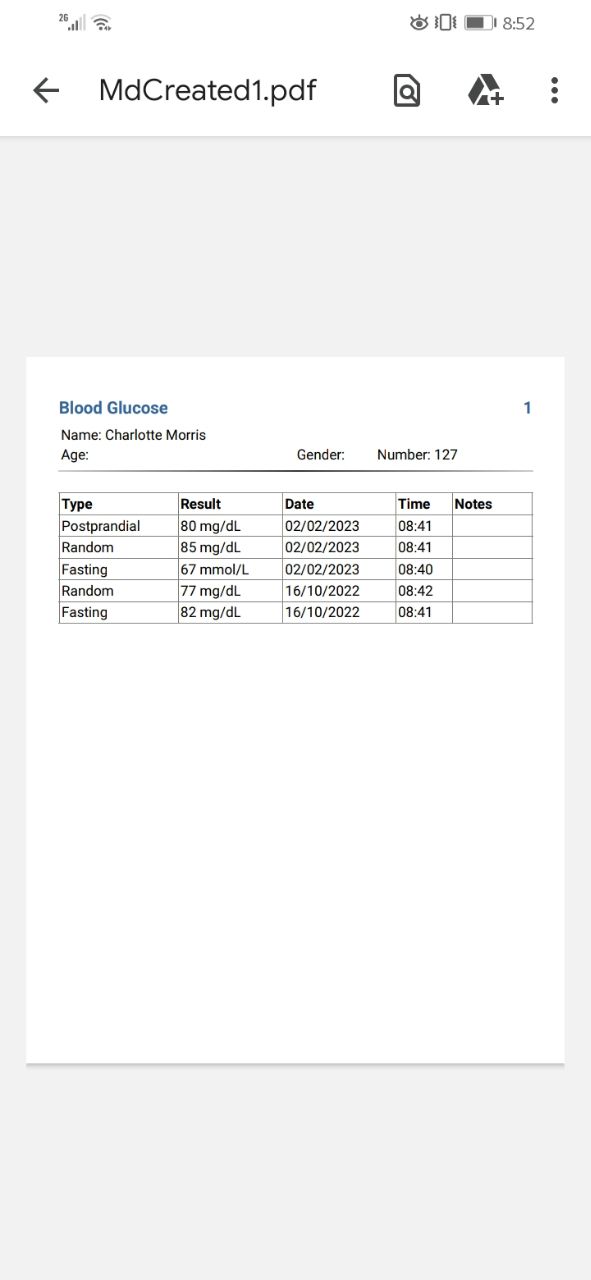Screen dimensions: 591x1280
Task: Tap the MdCreated1.pdf title
Action: (207, 91)
